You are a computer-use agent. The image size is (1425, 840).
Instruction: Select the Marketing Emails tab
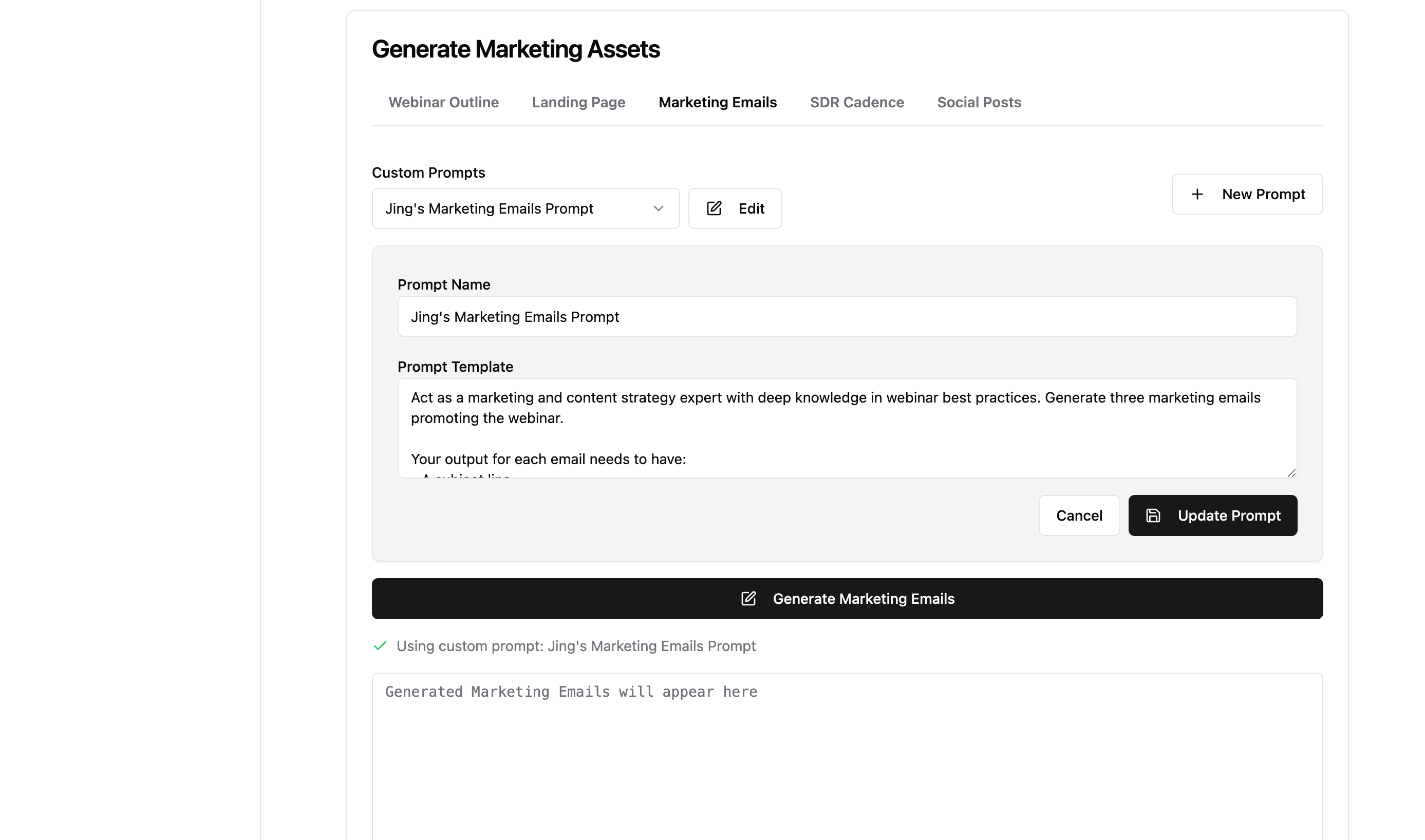(x=717, y=103)
